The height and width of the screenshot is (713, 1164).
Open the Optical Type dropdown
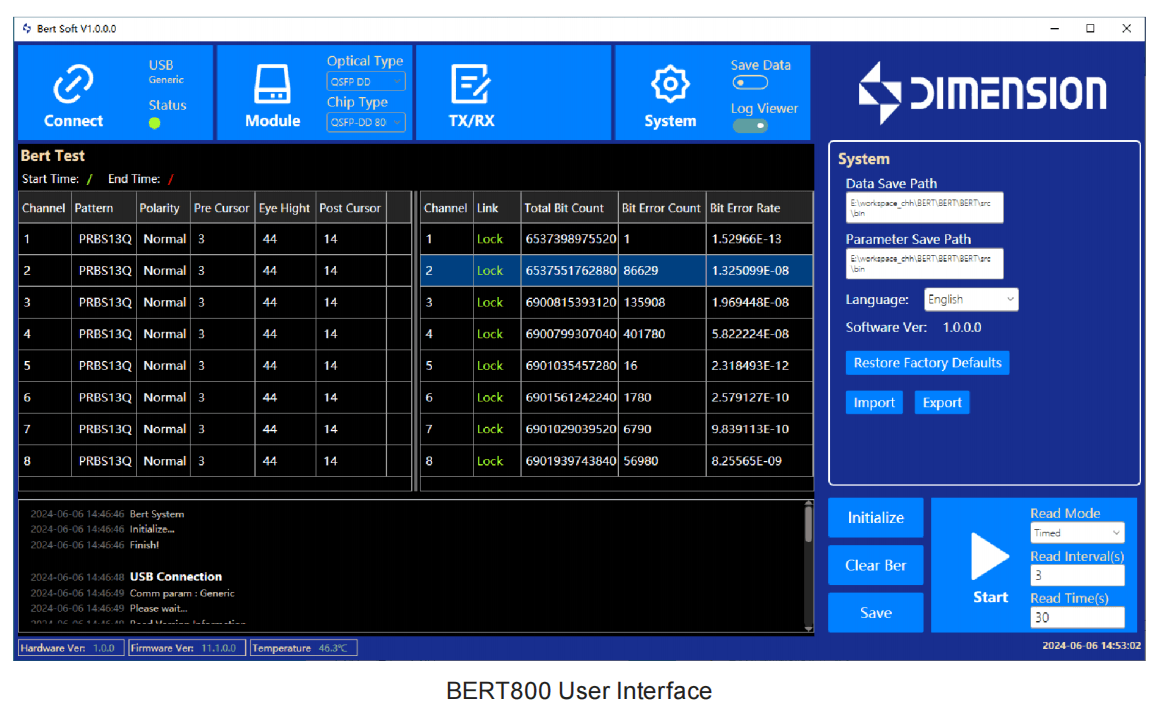point(365,81)
